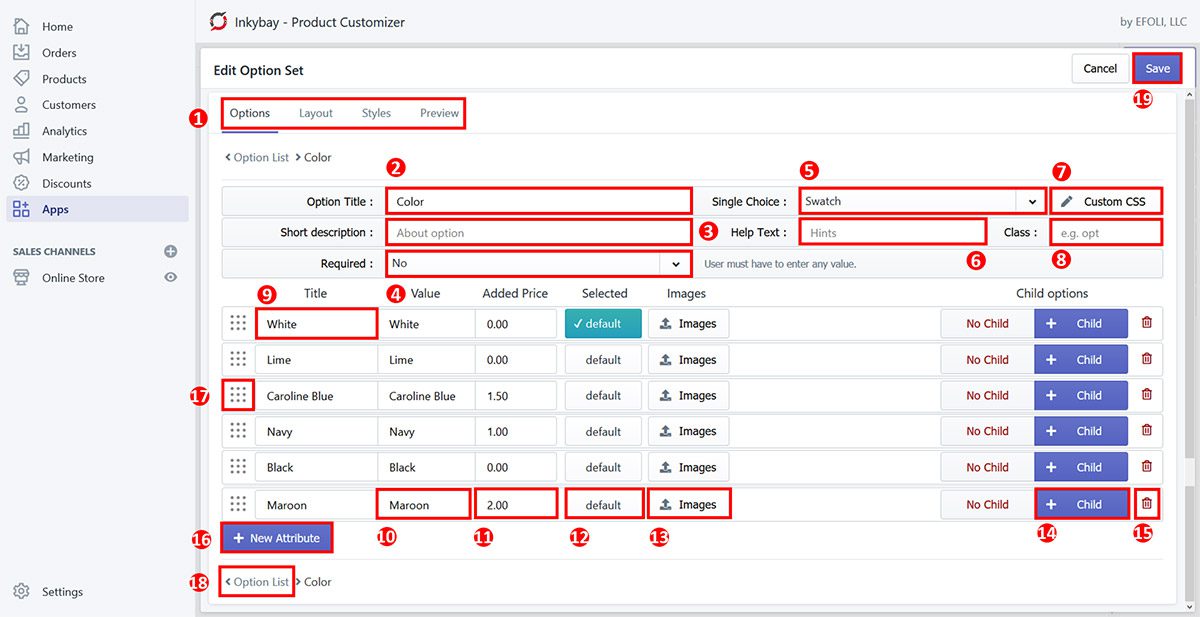Click the Caroline Blue drag handle

point(238,395)
